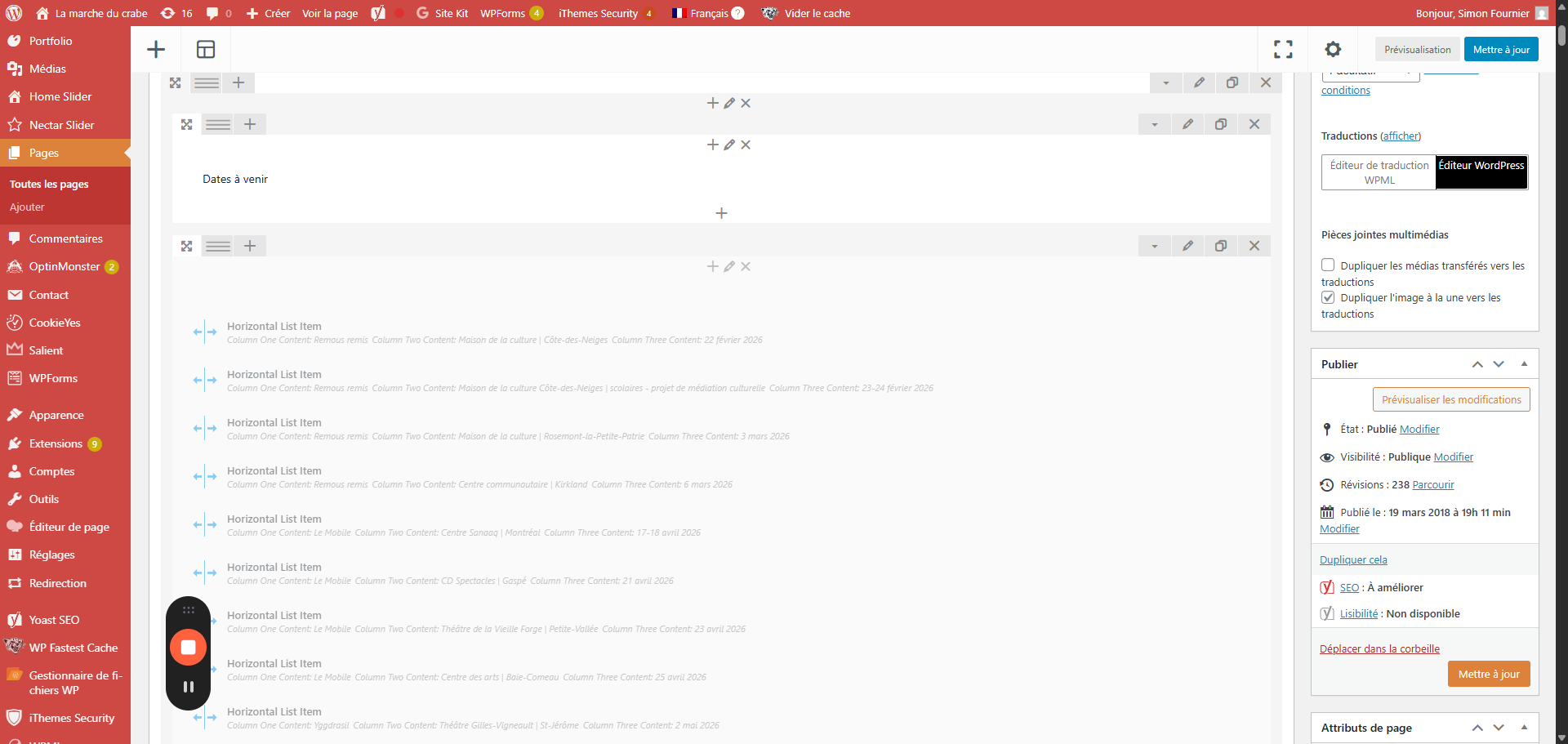Click blue Mettre à jour button at top

(x=1500, y=50)
